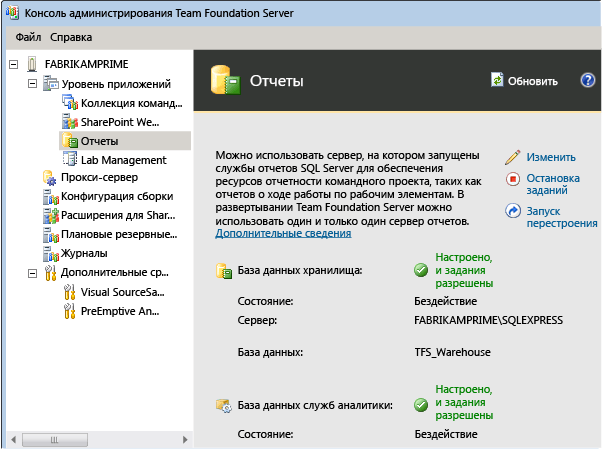The width and height of the screenshot is (602, 449).
Task: Click the Team Foundation Server title bar icon
Action: click(x=12, y=13)
